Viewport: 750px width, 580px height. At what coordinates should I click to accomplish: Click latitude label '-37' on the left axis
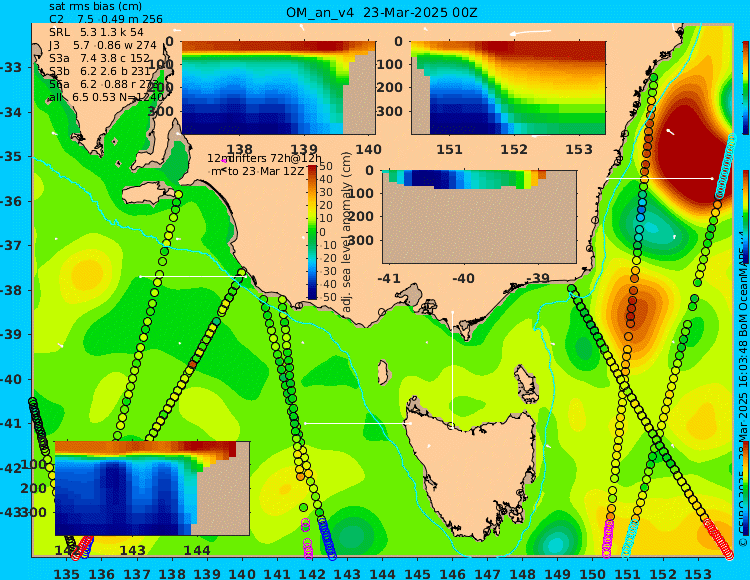coord(11,245)
